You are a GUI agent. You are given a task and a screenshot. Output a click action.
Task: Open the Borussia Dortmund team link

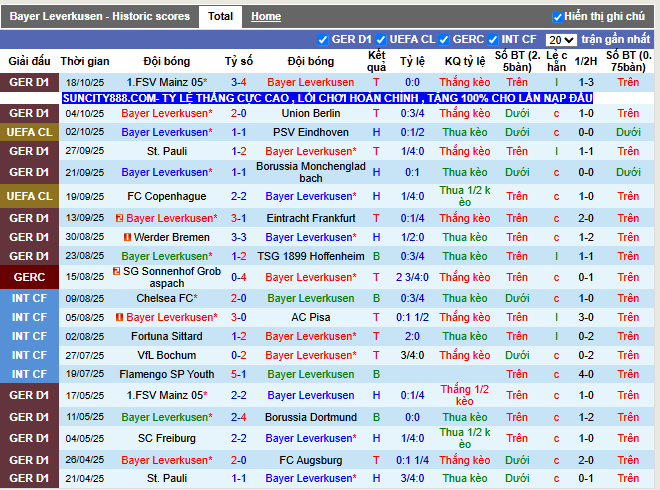tap(310, 417)
